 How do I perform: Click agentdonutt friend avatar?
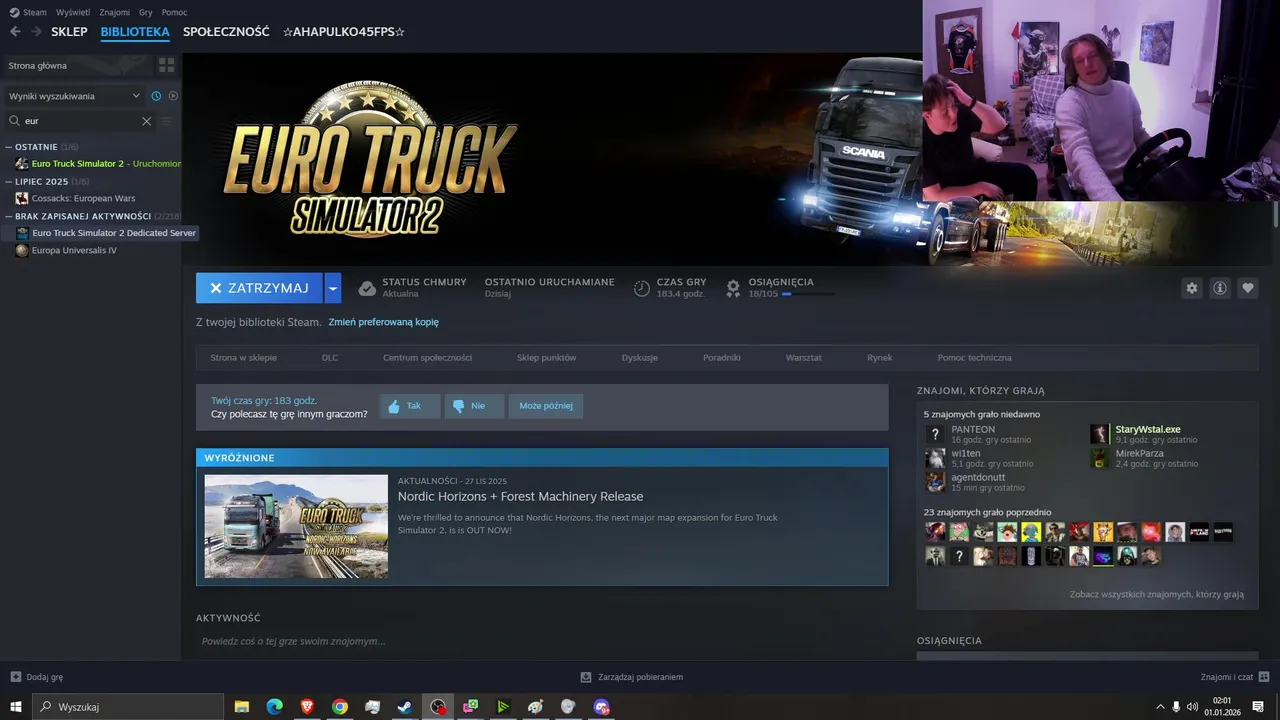[935, 482]
